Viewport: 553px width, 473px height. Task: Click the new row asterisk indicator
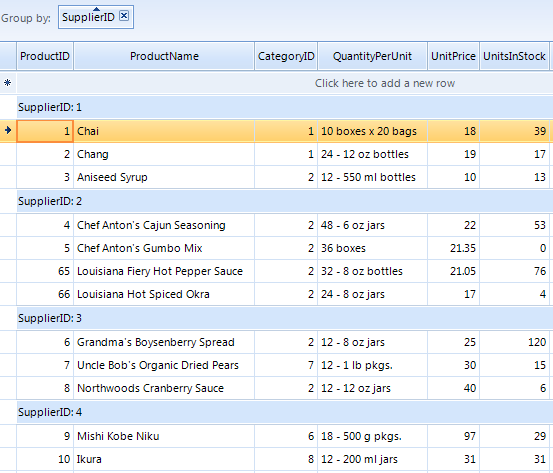(x=7, y=83)
